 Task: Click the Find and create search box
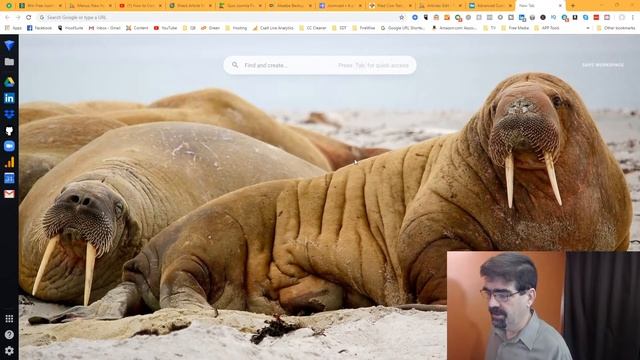tap(320, 65)
